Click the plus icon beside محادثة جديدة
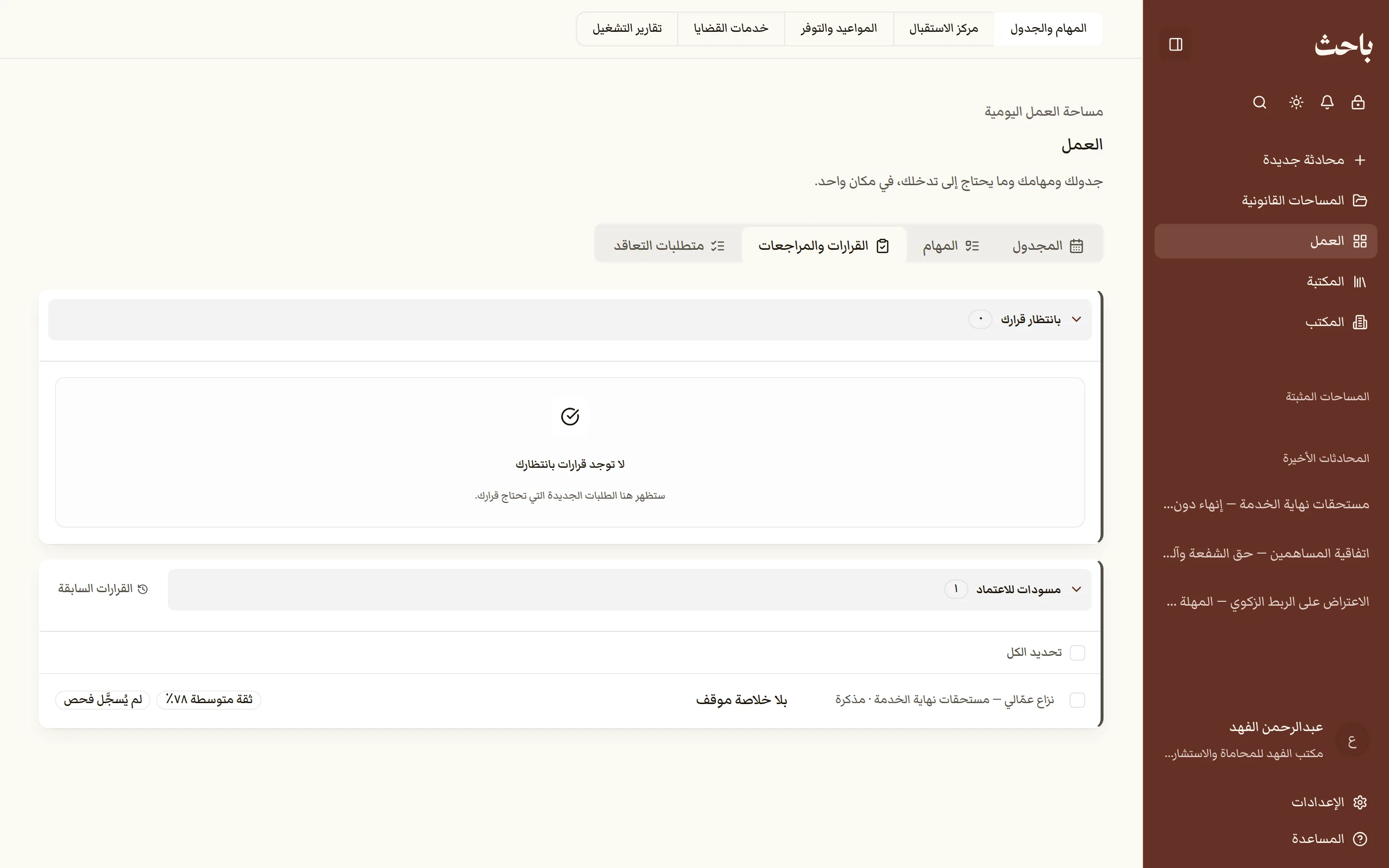Screen dimensions: 1389x868 pos(1360,160)
